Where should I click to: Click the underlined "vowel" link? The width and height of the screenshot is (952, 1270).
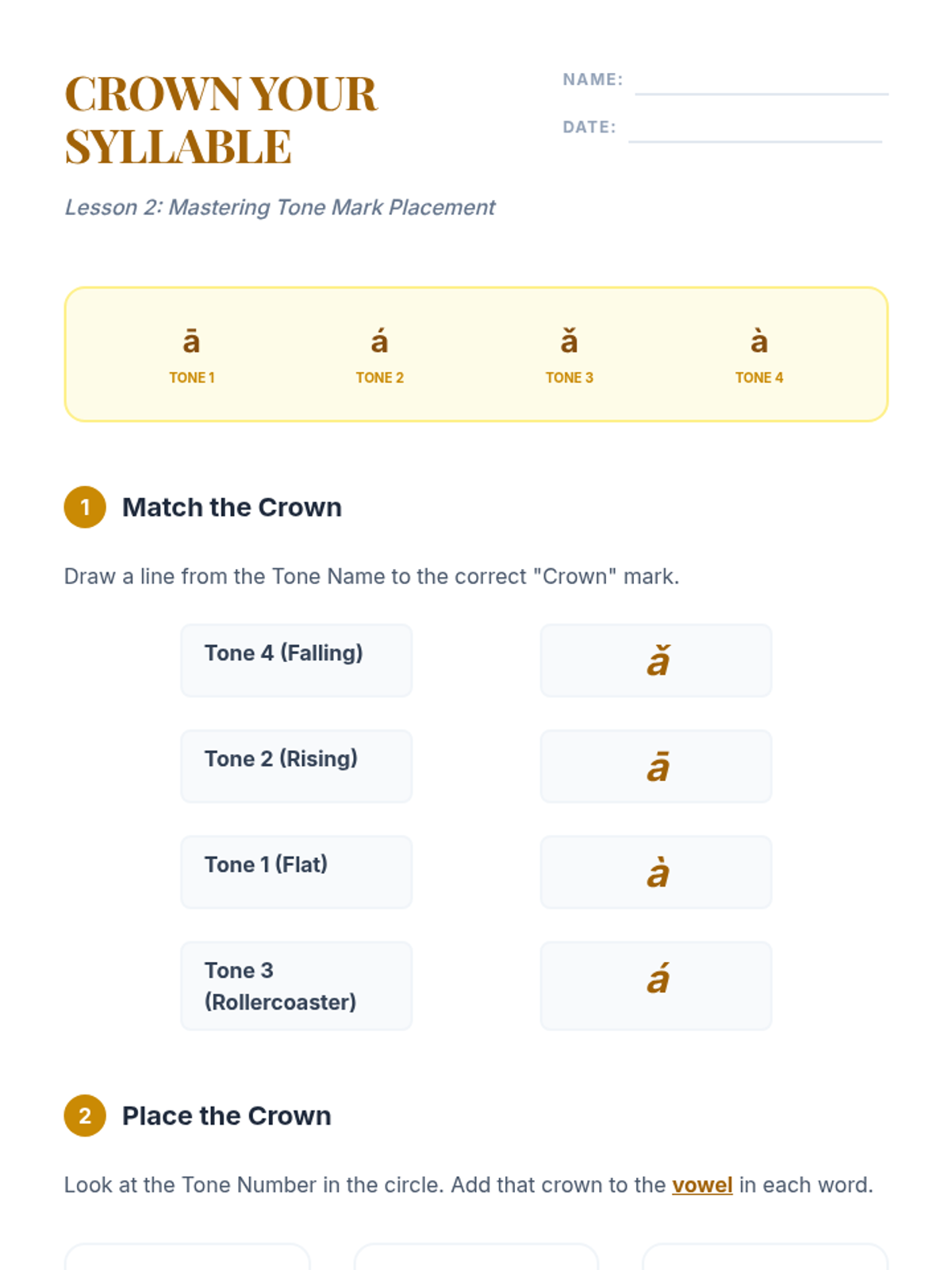click(702, 1185)
